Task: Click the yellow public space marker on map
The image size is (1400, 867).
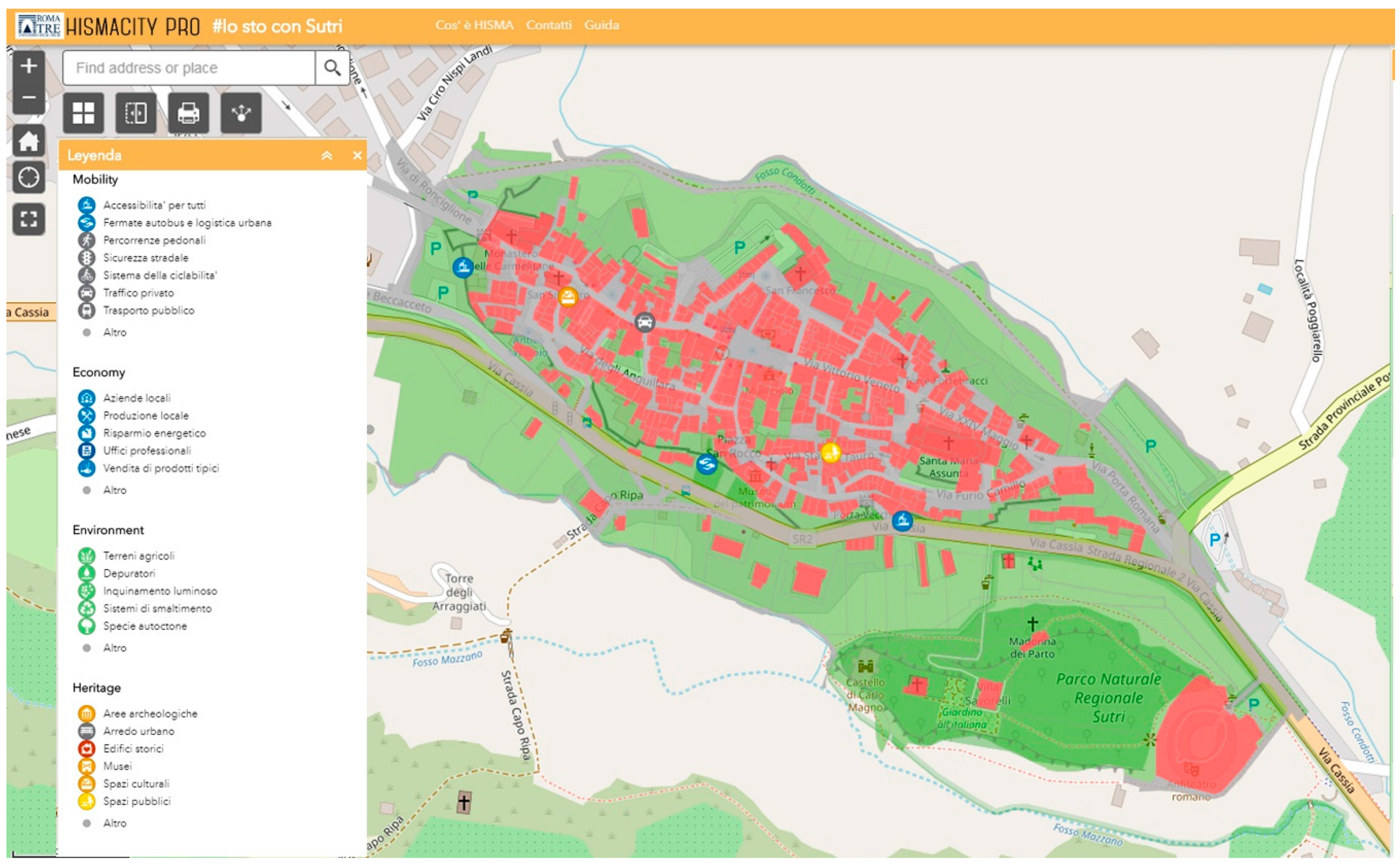Action: click(x=830, y=453)
